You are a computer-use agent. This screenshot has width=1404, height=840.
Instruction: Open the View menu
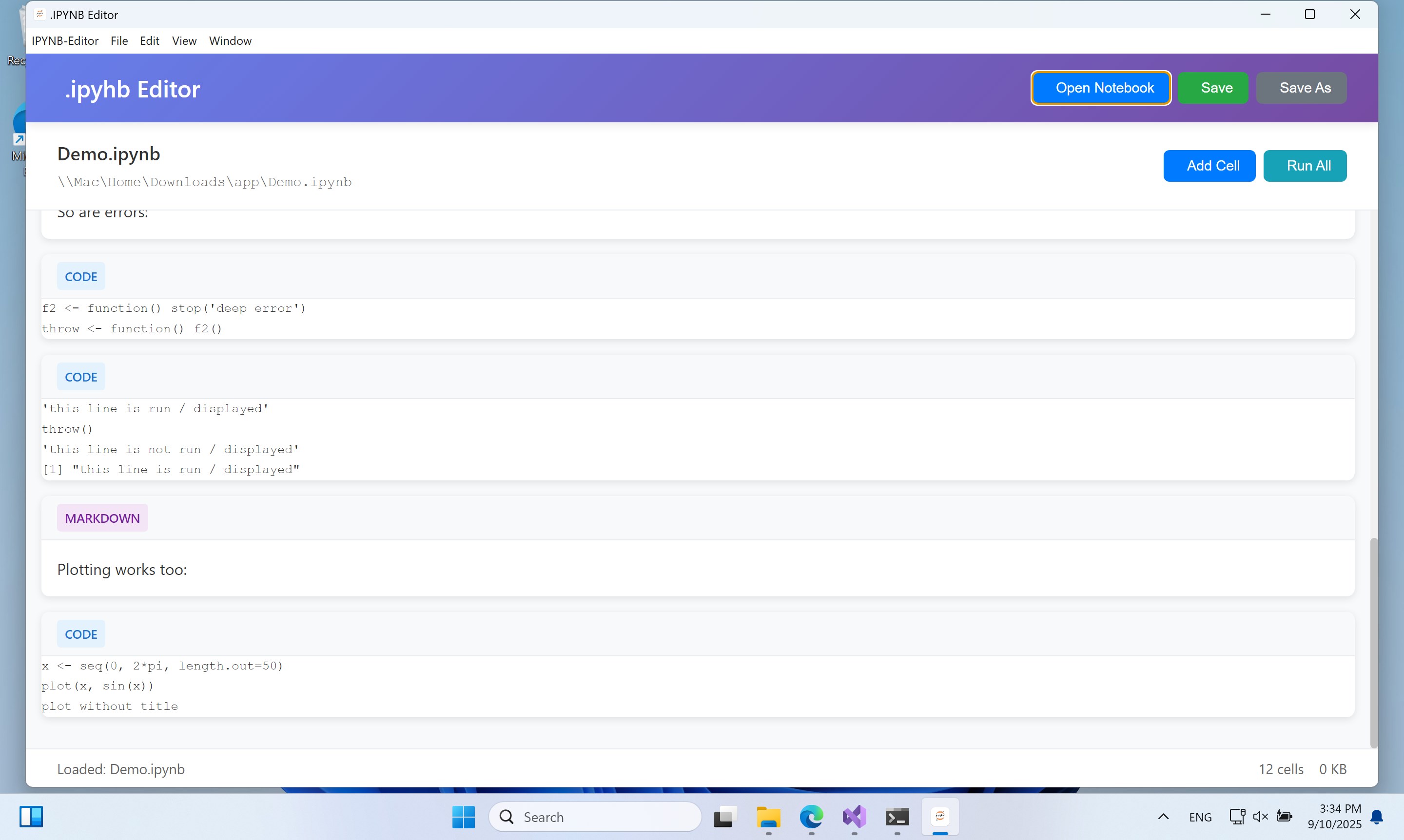[x=184, y=41]
